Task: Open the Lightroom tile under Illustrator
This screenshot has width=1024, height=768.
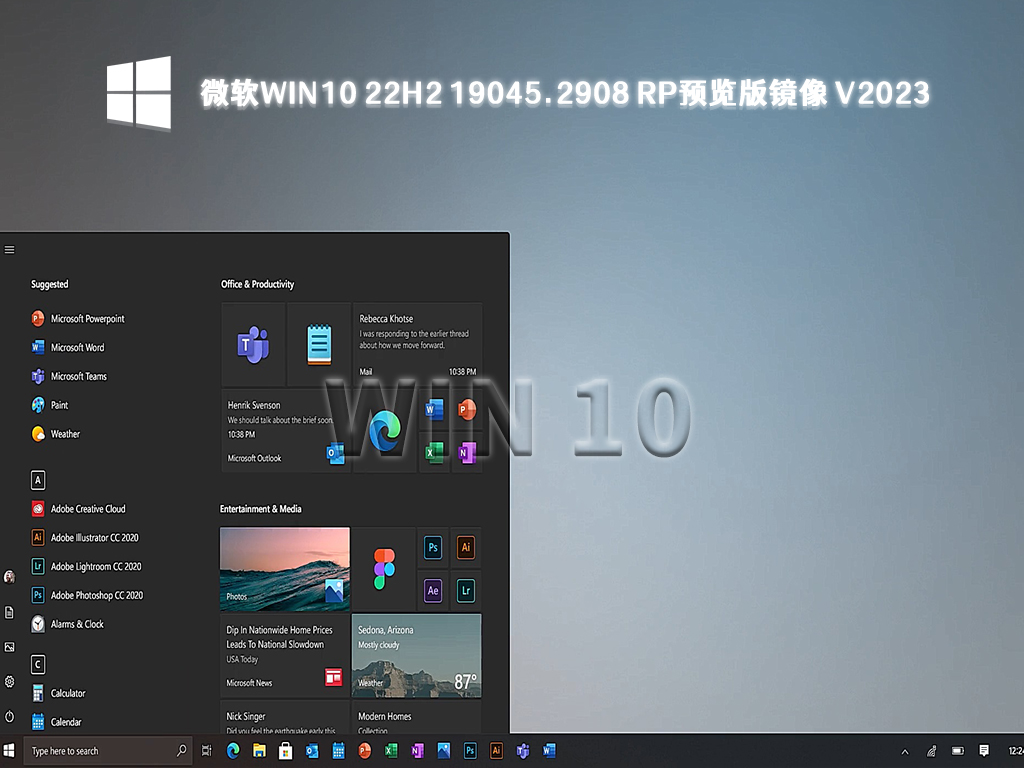Action: [x=466, y=591]
